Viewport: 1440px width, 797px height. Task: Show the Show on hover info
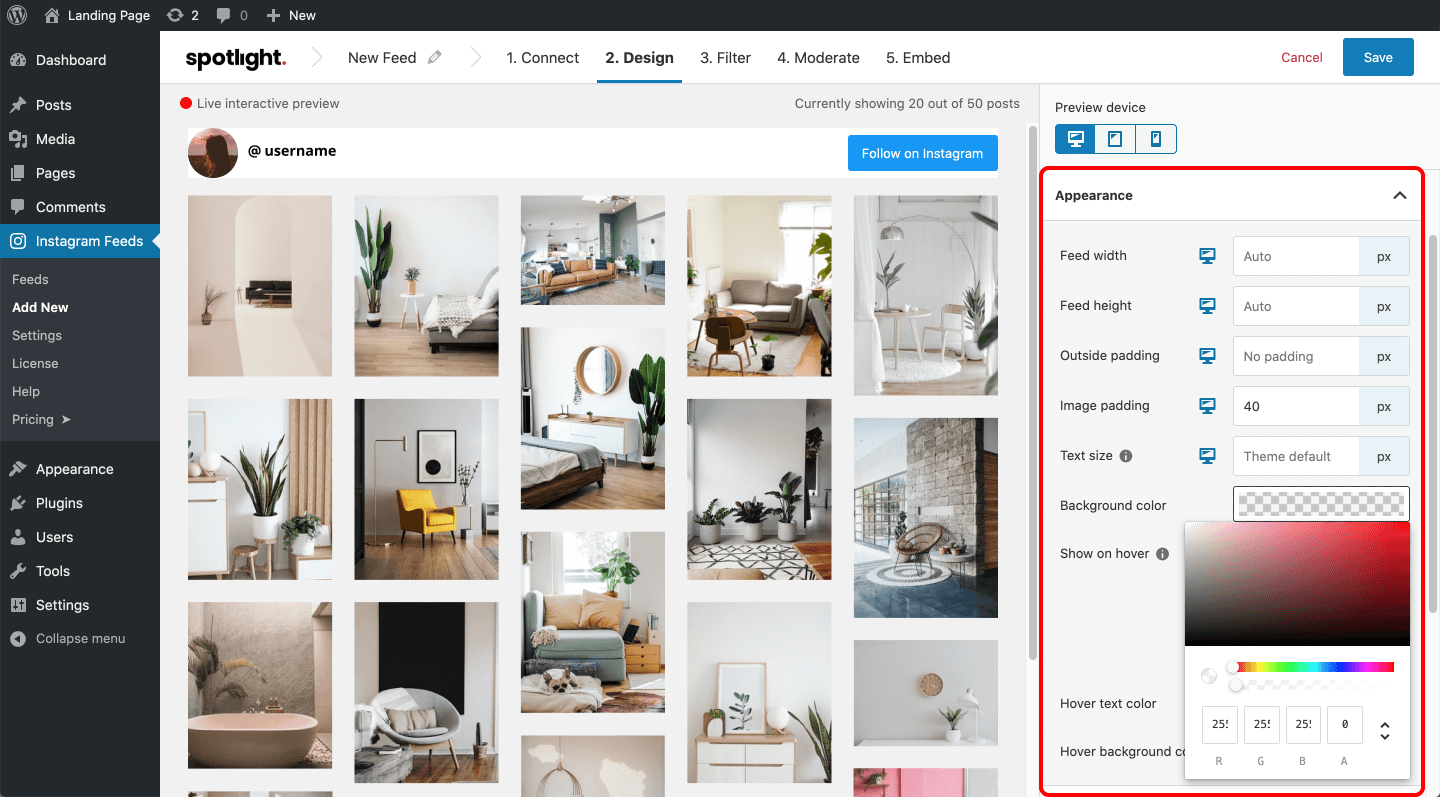[x=1163, y=554]
